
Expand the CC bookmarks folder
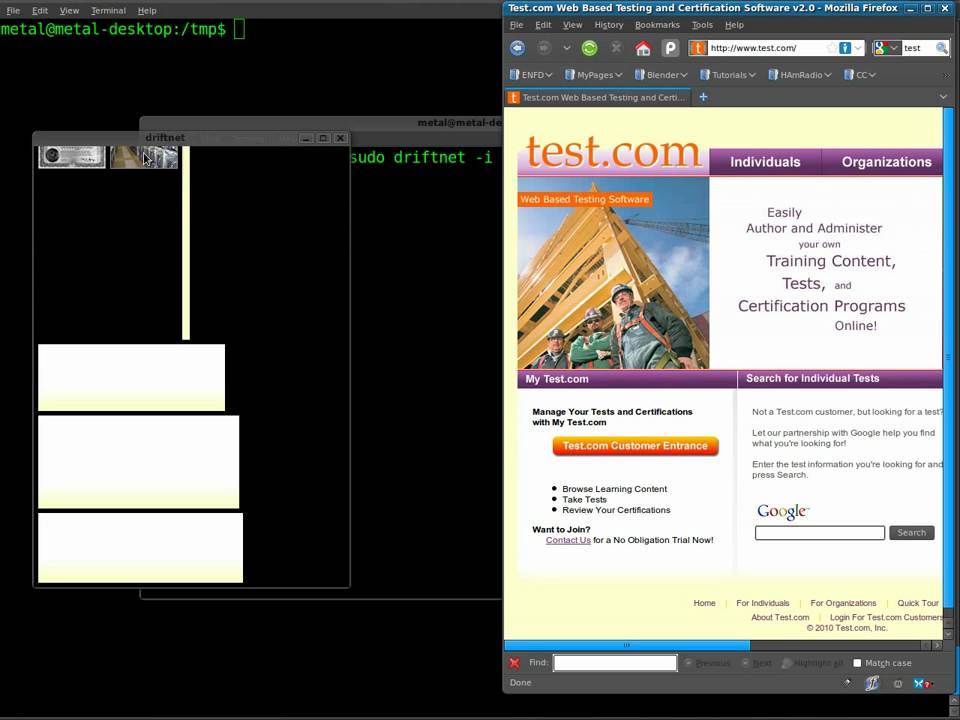pos(860,75)
